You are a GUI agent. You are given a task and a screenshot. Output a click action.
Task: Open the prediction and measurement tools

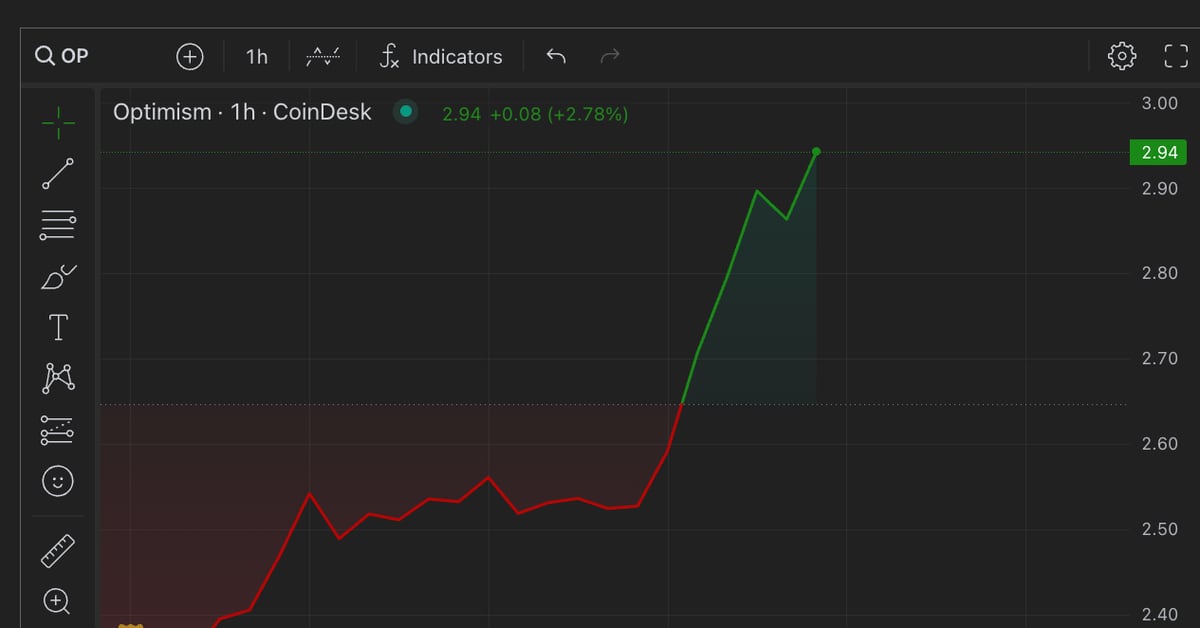pos(58,430)
